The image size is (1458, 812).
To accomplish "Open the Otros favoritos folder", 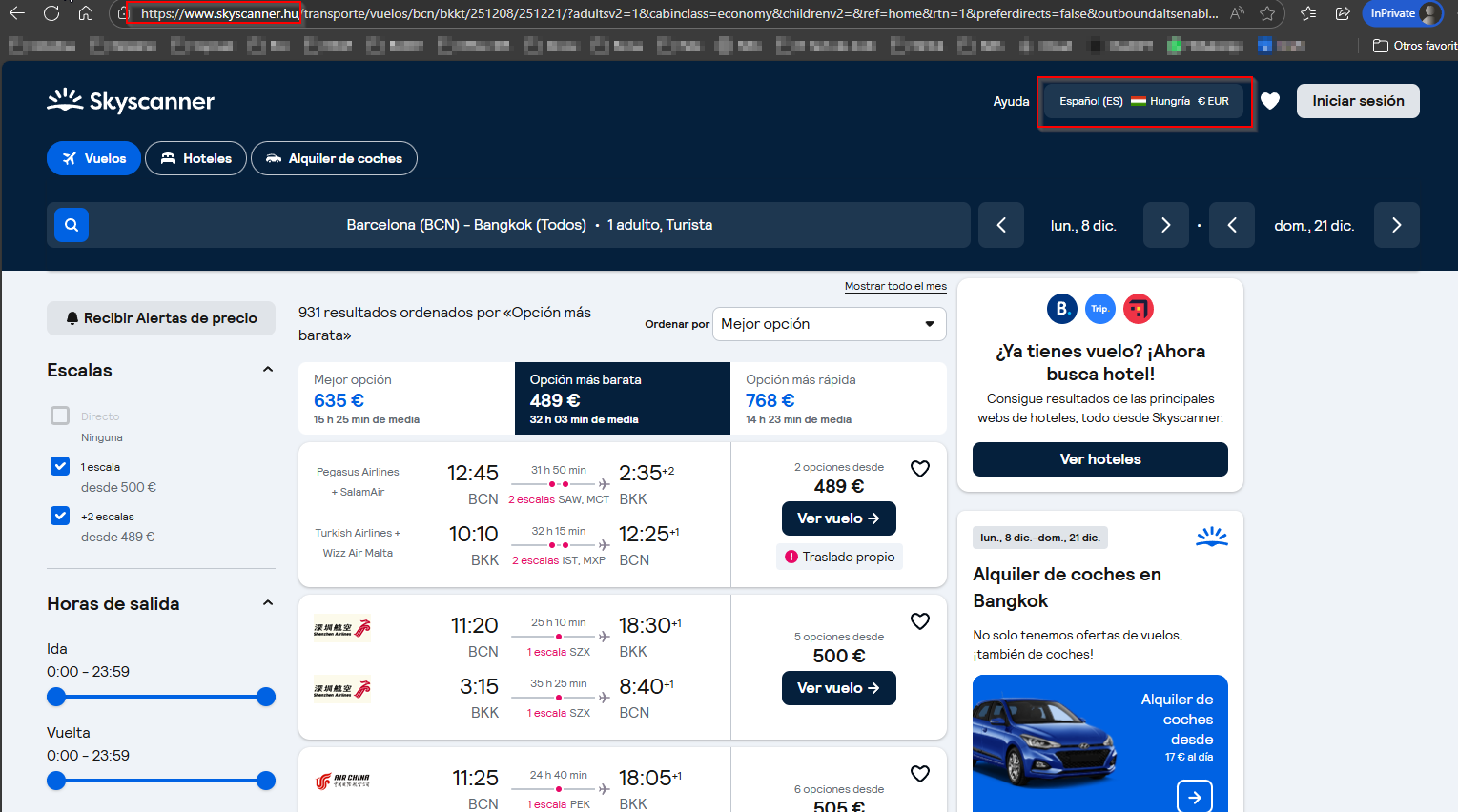I will (x=1415, y=46).
